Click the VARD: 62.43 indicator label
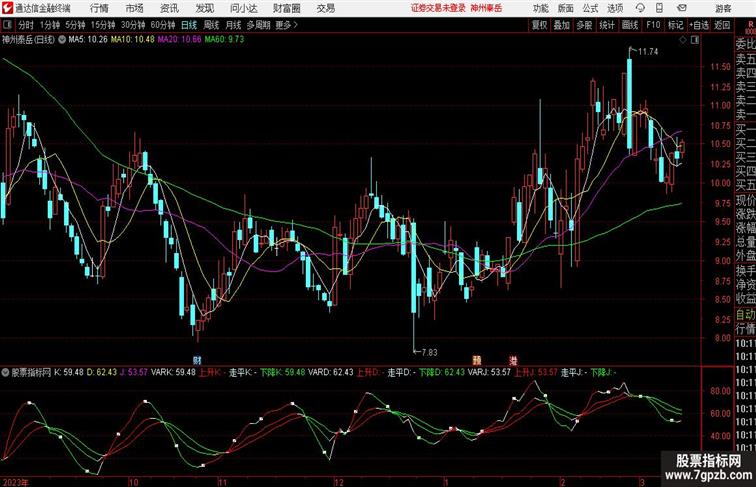The height and width of the screenshot is (487, 756). coord(331,372)
